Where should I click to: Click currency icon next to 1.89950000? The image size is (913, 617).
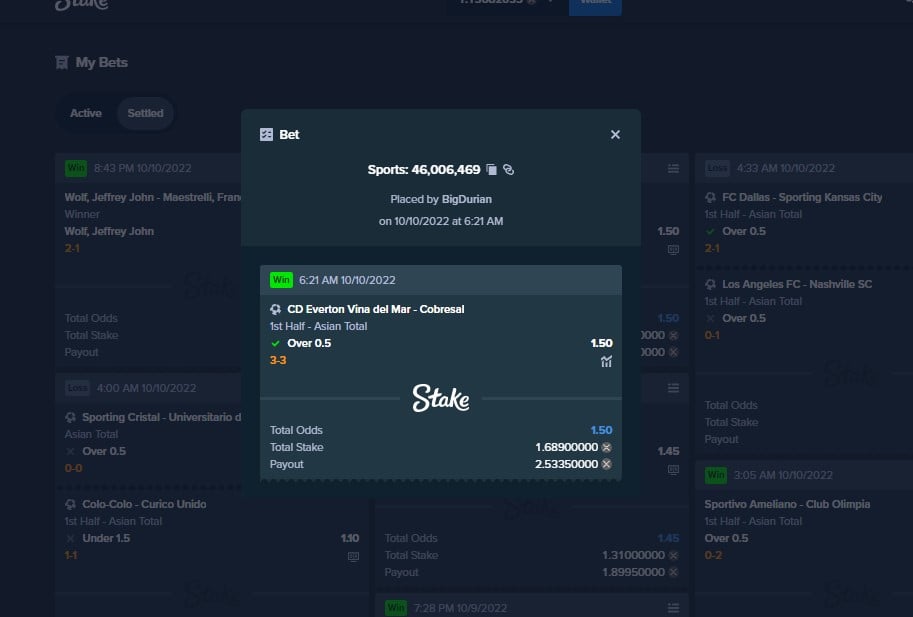[x=673, y=572]
